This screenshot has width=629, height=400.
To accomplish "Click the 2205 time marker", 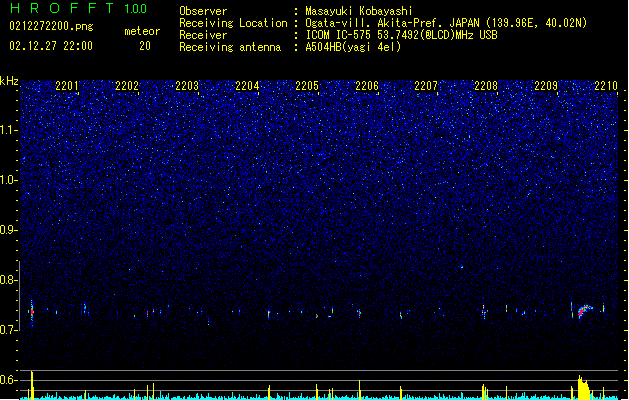I will click(307, 85).
